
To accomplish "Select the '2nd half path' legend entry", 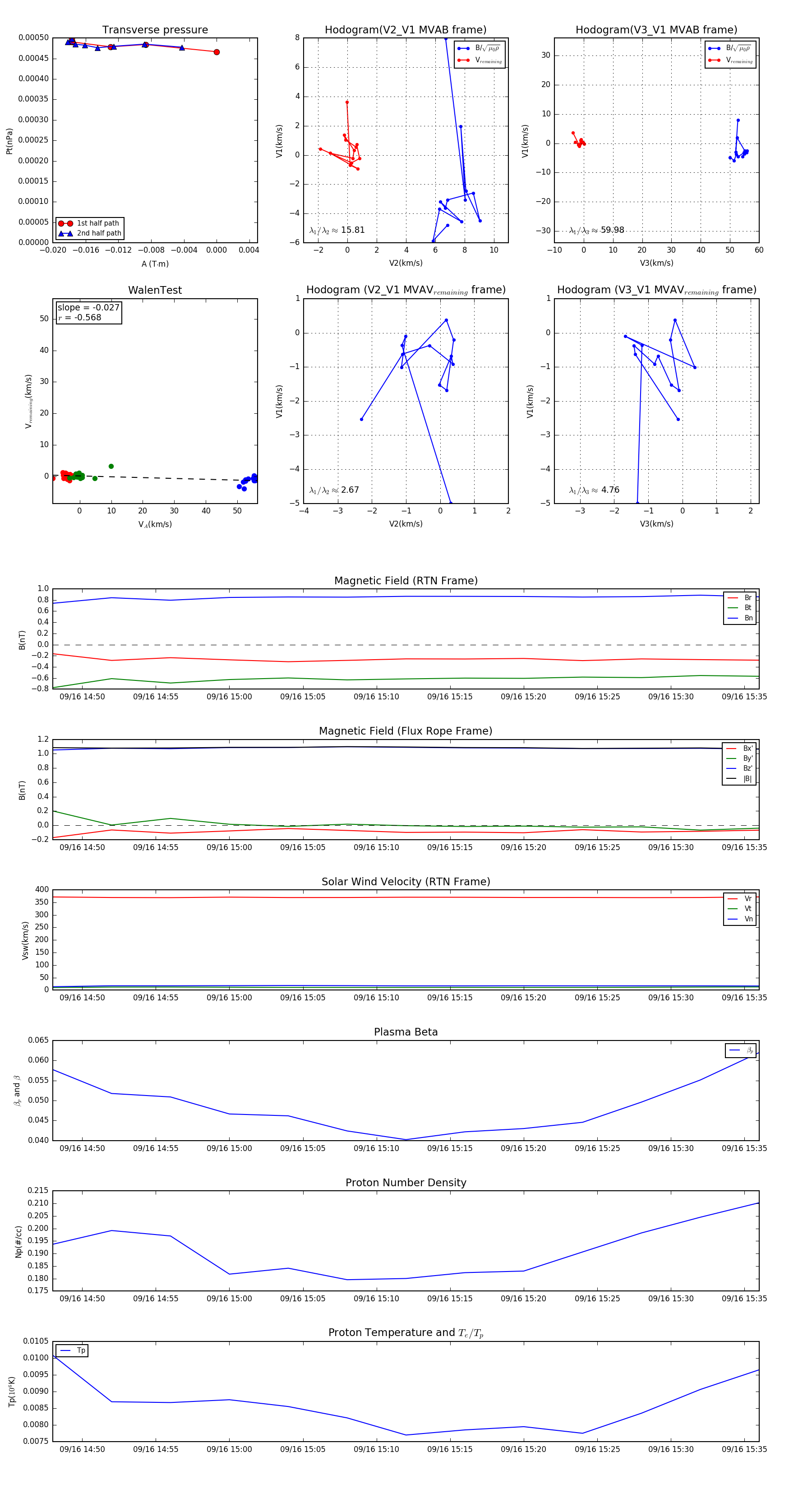I will tap(90, 234).
